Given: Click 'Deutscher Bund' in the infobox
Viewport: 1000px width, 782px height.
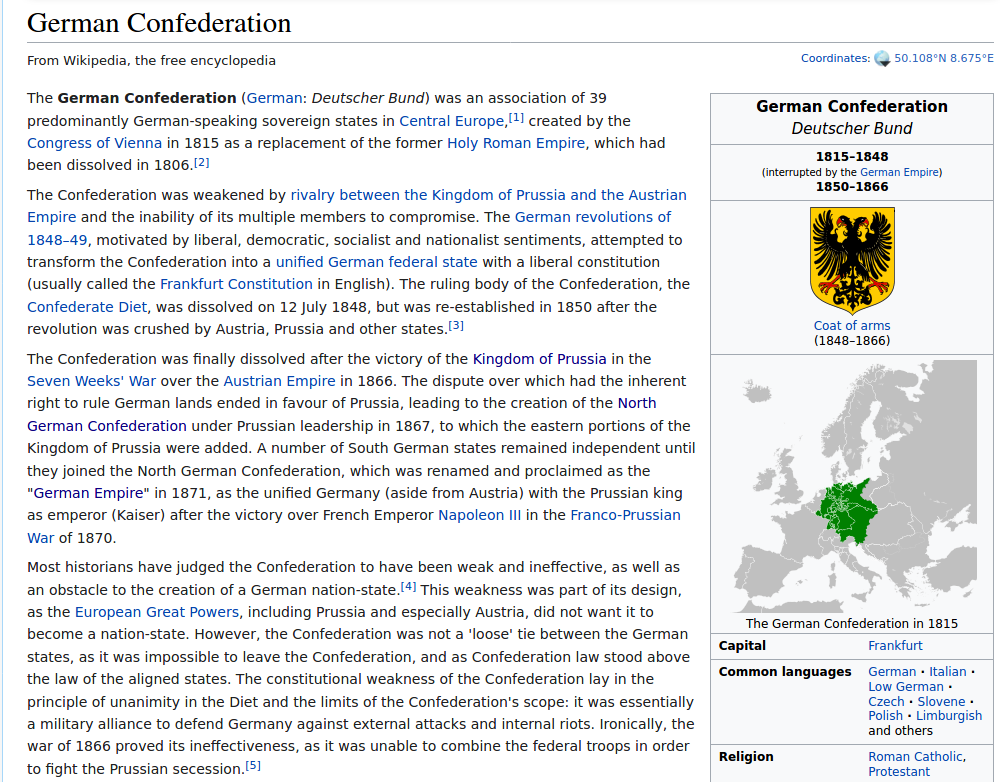Looking at the screenshot, I should pos(852,129).
